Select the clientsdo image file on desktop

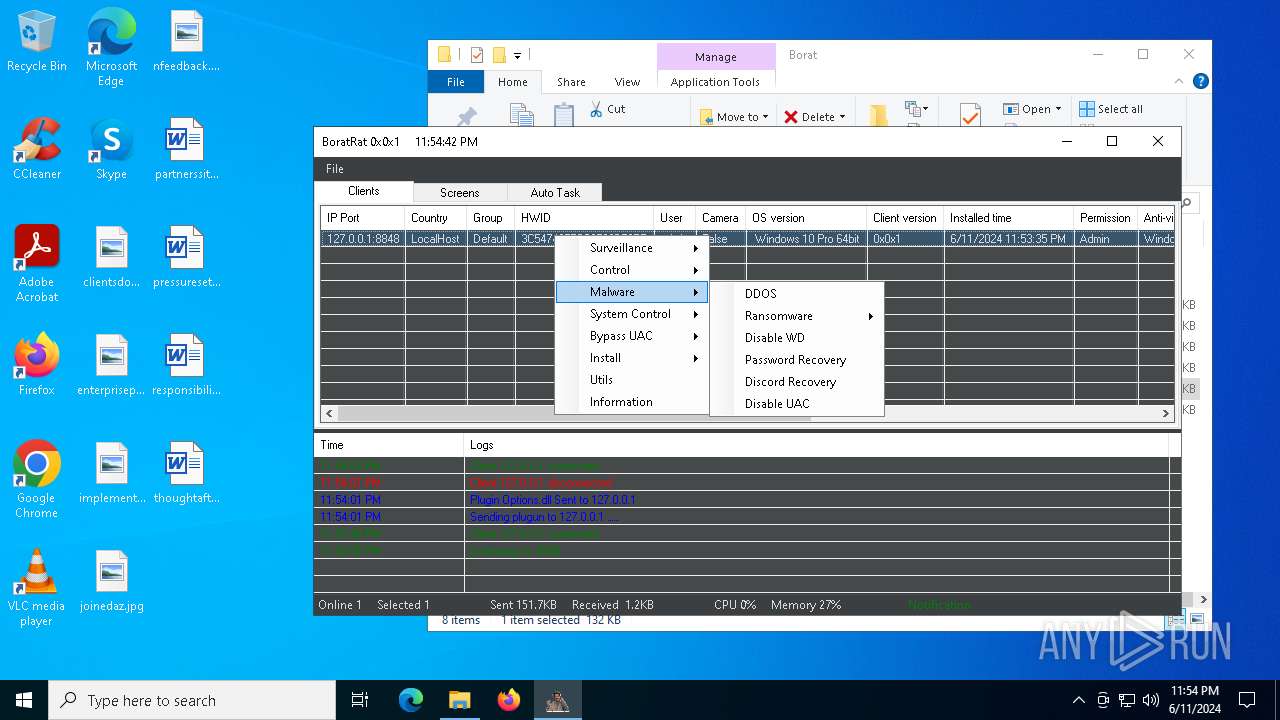pos(112,257)
